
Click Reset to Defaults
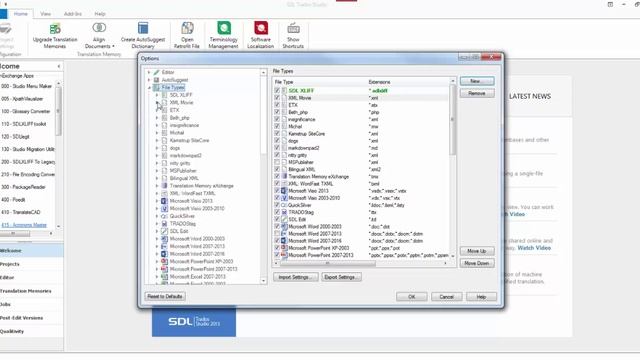(165, 296)
